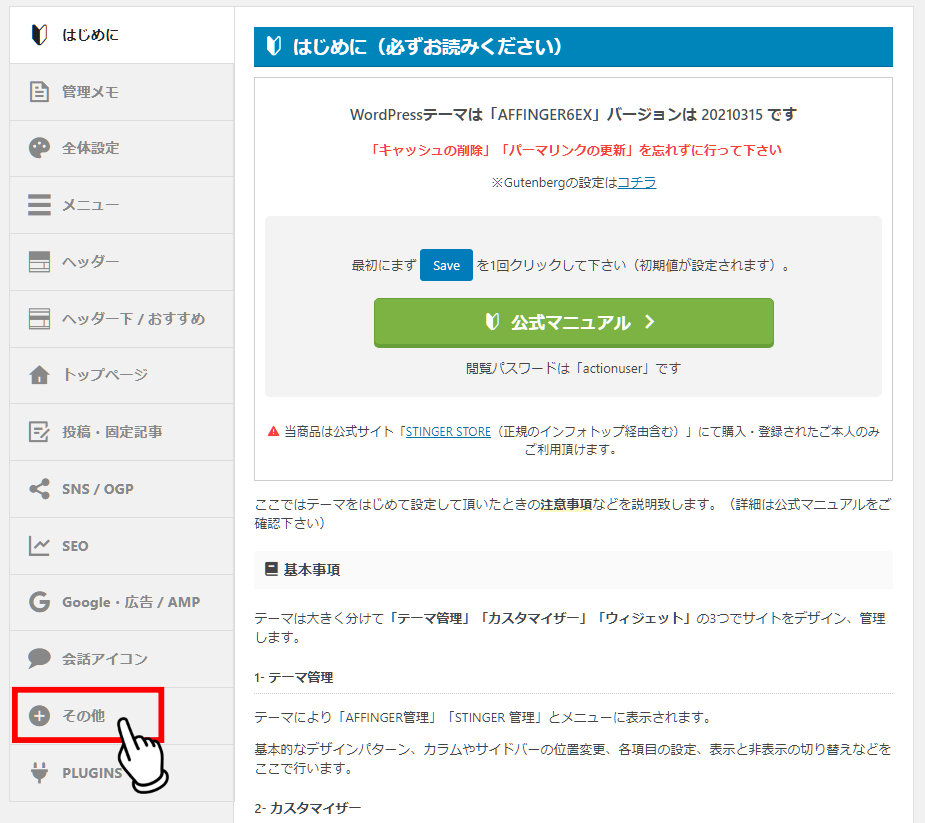925x823 pixels.
Task: Open the green 公式マニュアル button
Action: point(573,323)
